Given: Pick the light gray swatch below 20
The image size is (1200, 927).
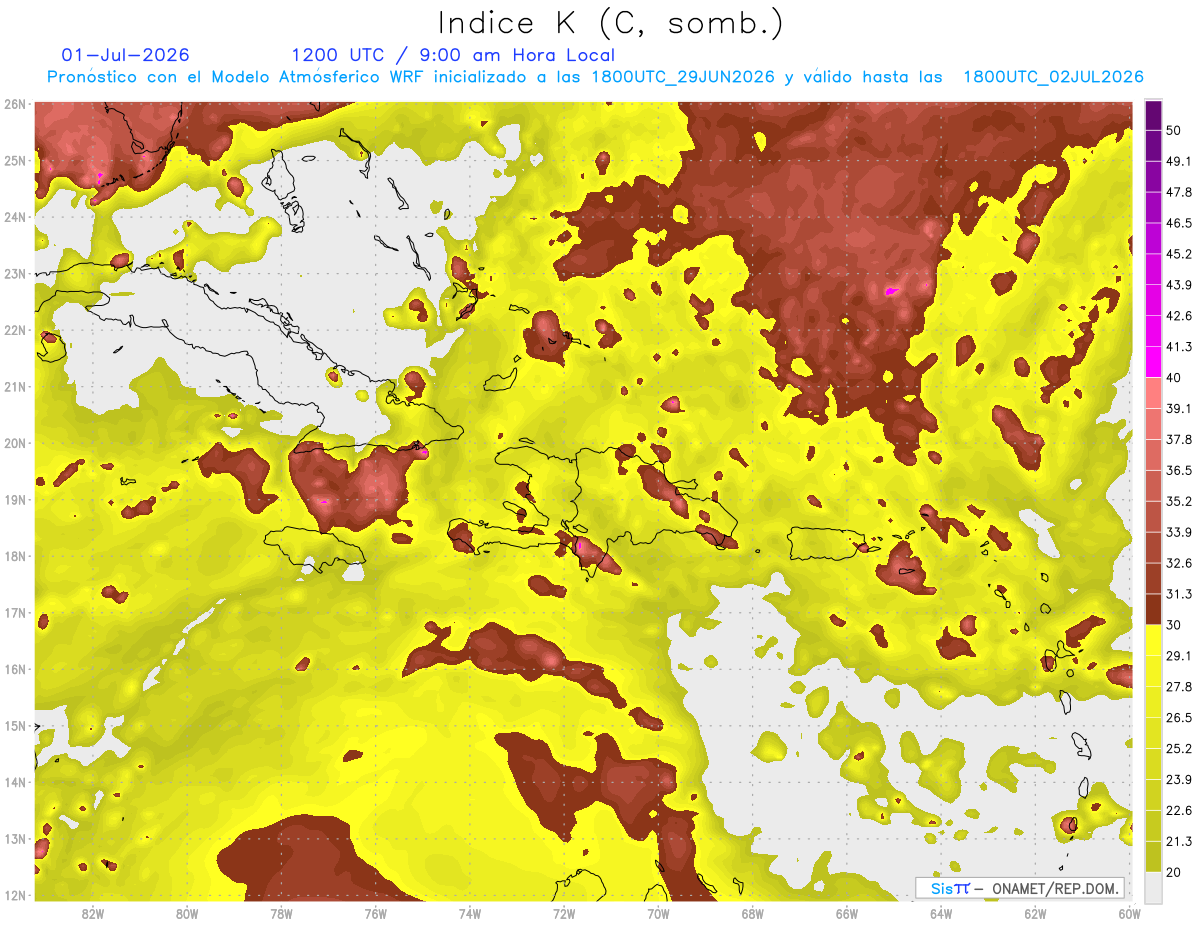Looking at the screenshot, I should 1153,887.
